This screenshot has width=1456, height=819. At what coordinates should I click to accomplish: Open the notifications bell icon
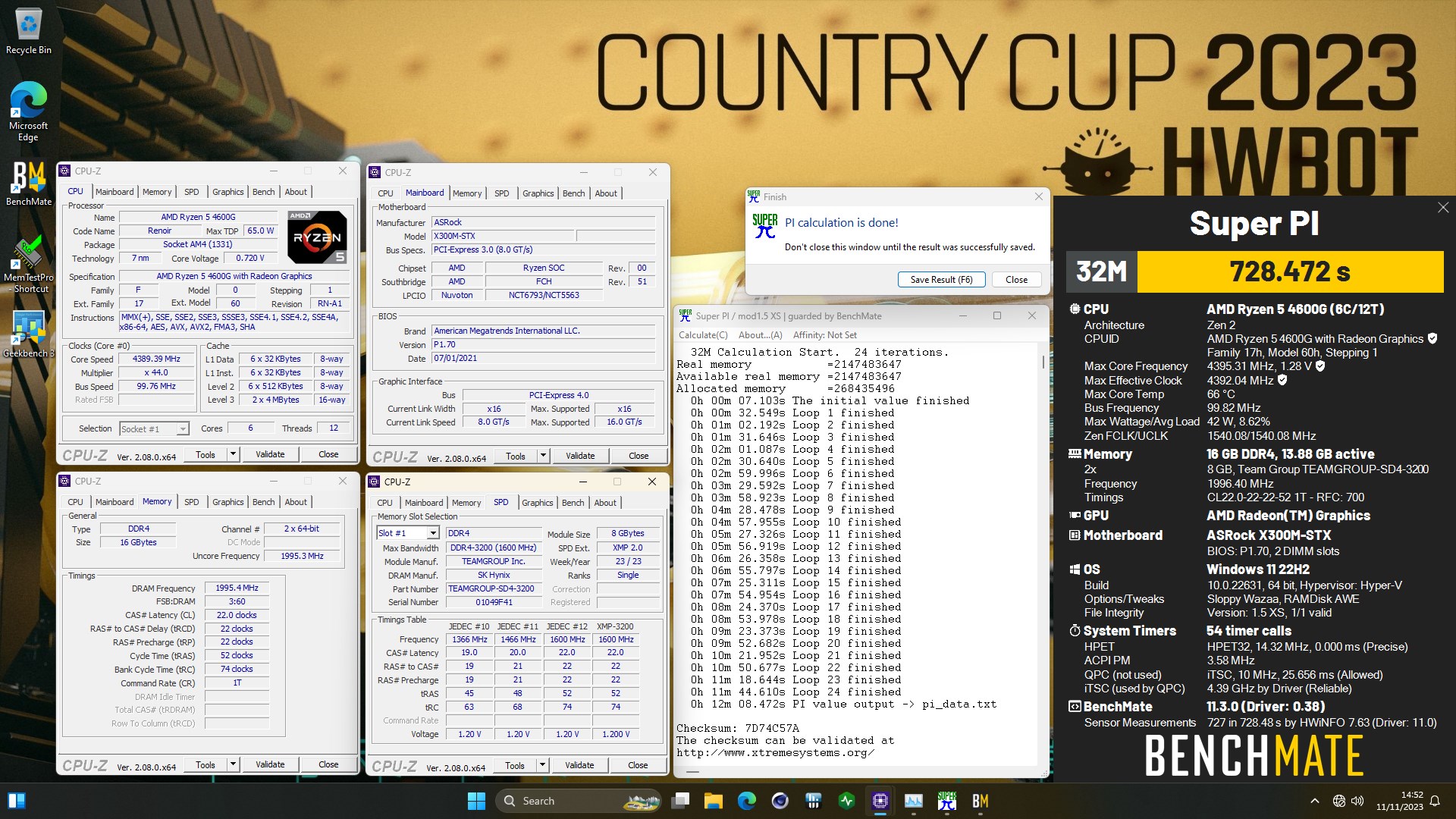1435,801
